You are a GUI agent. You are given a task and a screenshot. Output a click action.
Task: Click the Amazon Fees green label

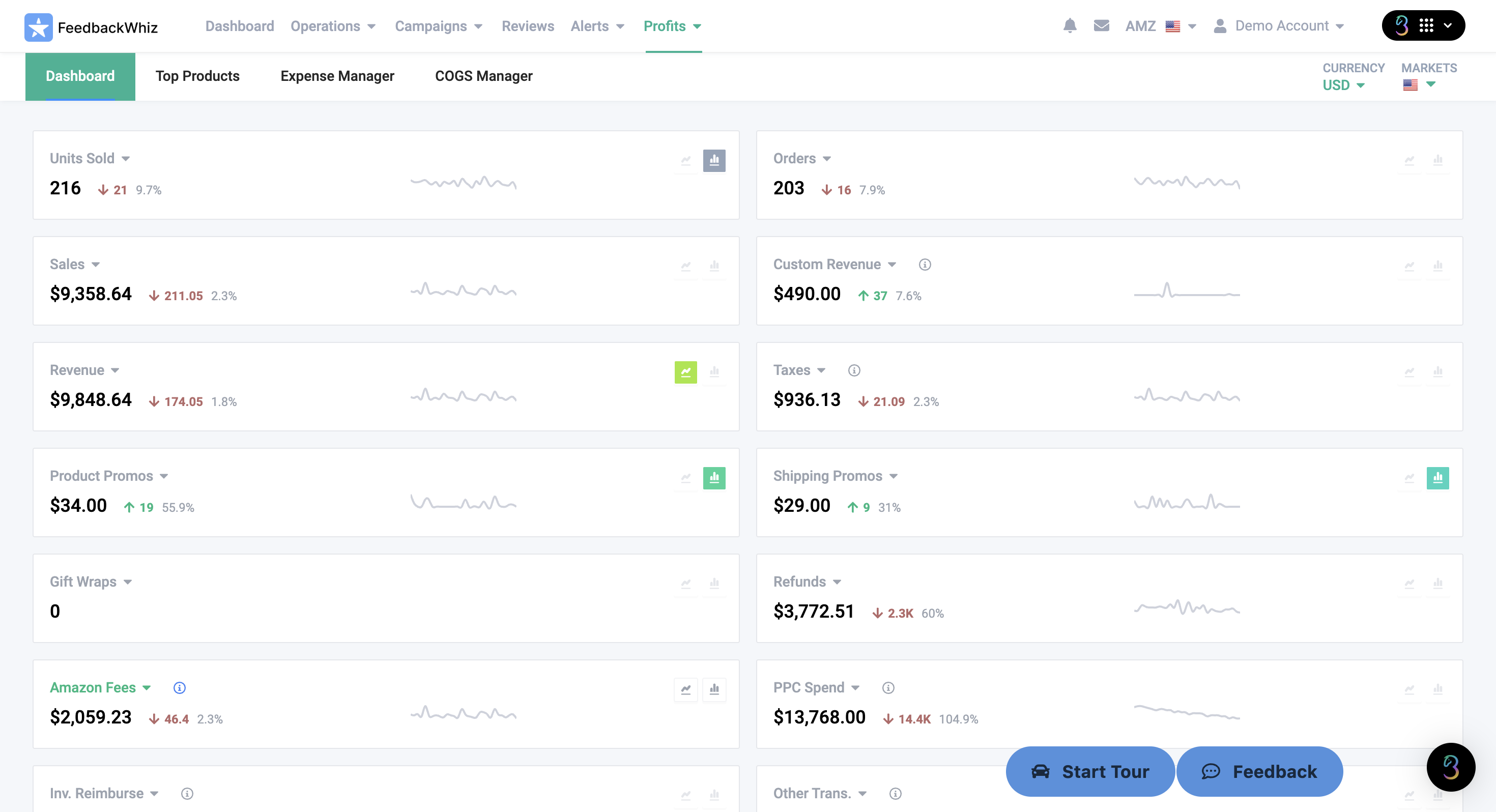(x=93, y=688)
